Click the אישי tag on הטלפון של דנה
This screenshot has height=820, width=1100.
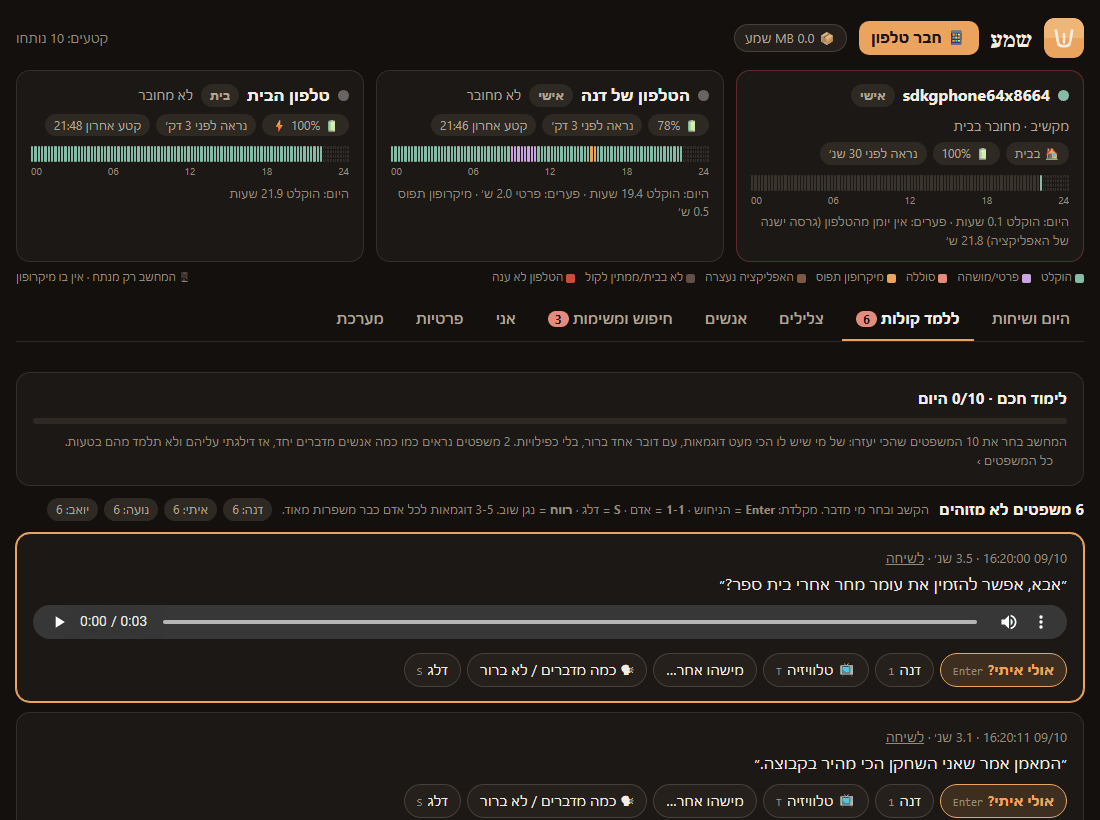551,95
